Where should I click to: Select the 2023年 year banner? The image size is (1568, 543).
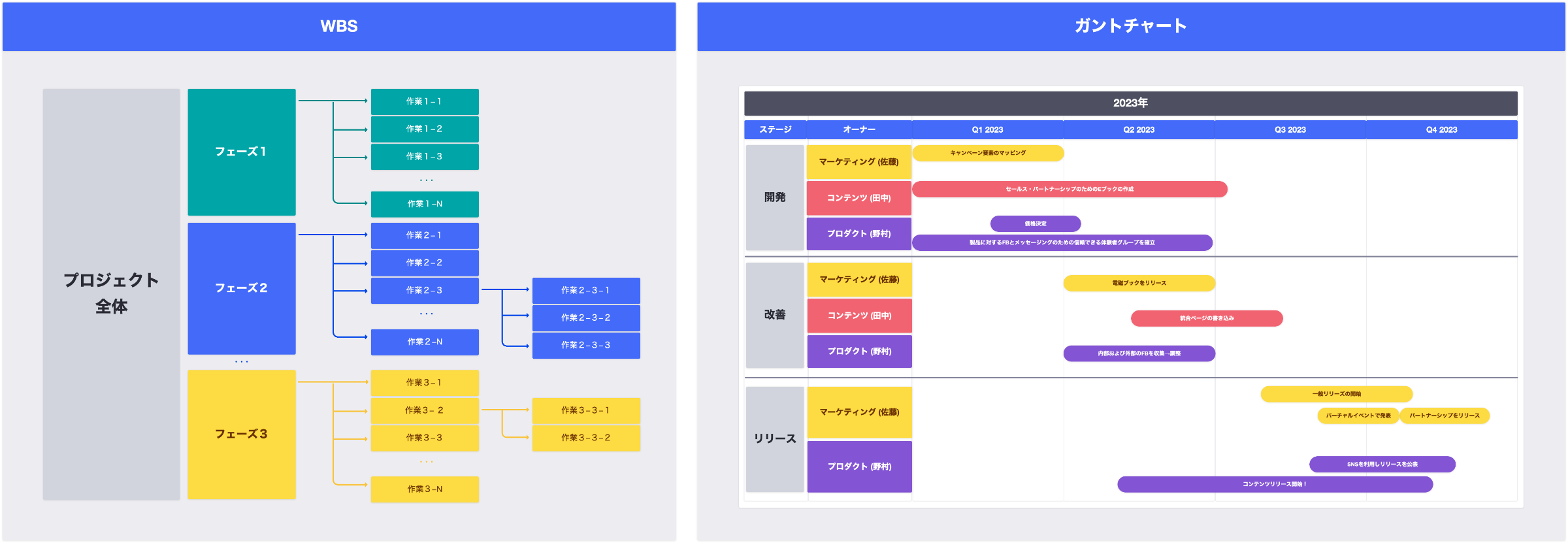[1130, 103]
